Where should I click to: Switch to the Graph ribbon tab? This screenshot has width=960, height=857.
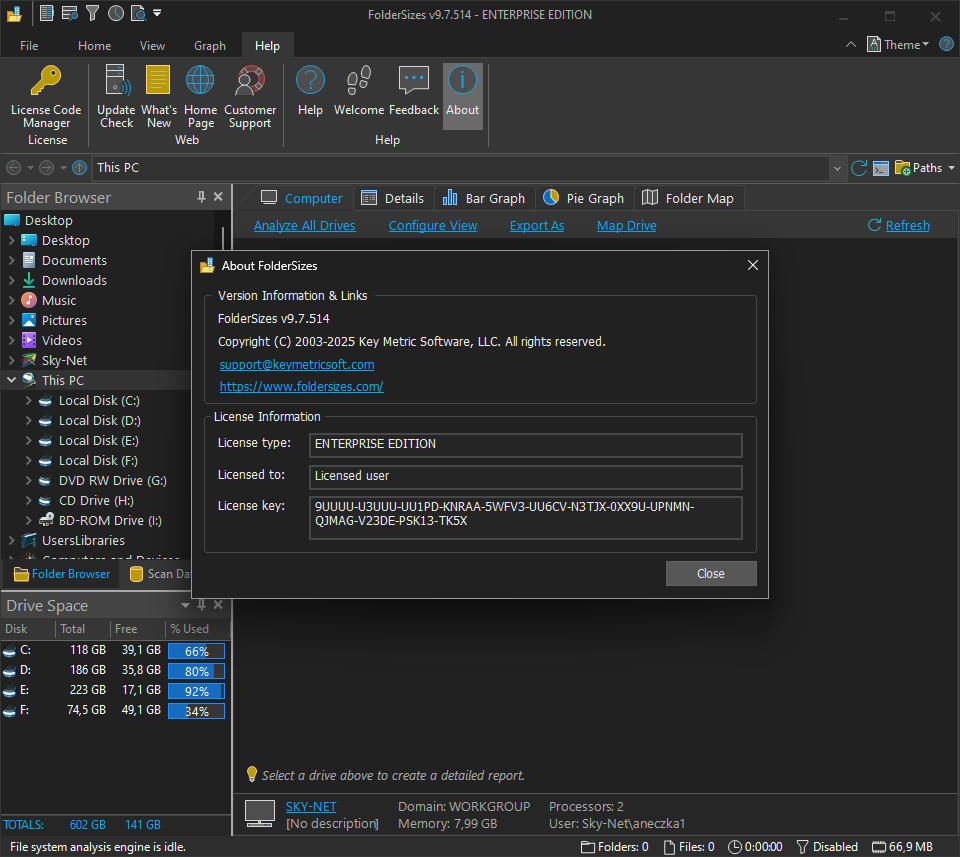coord(209,46)
